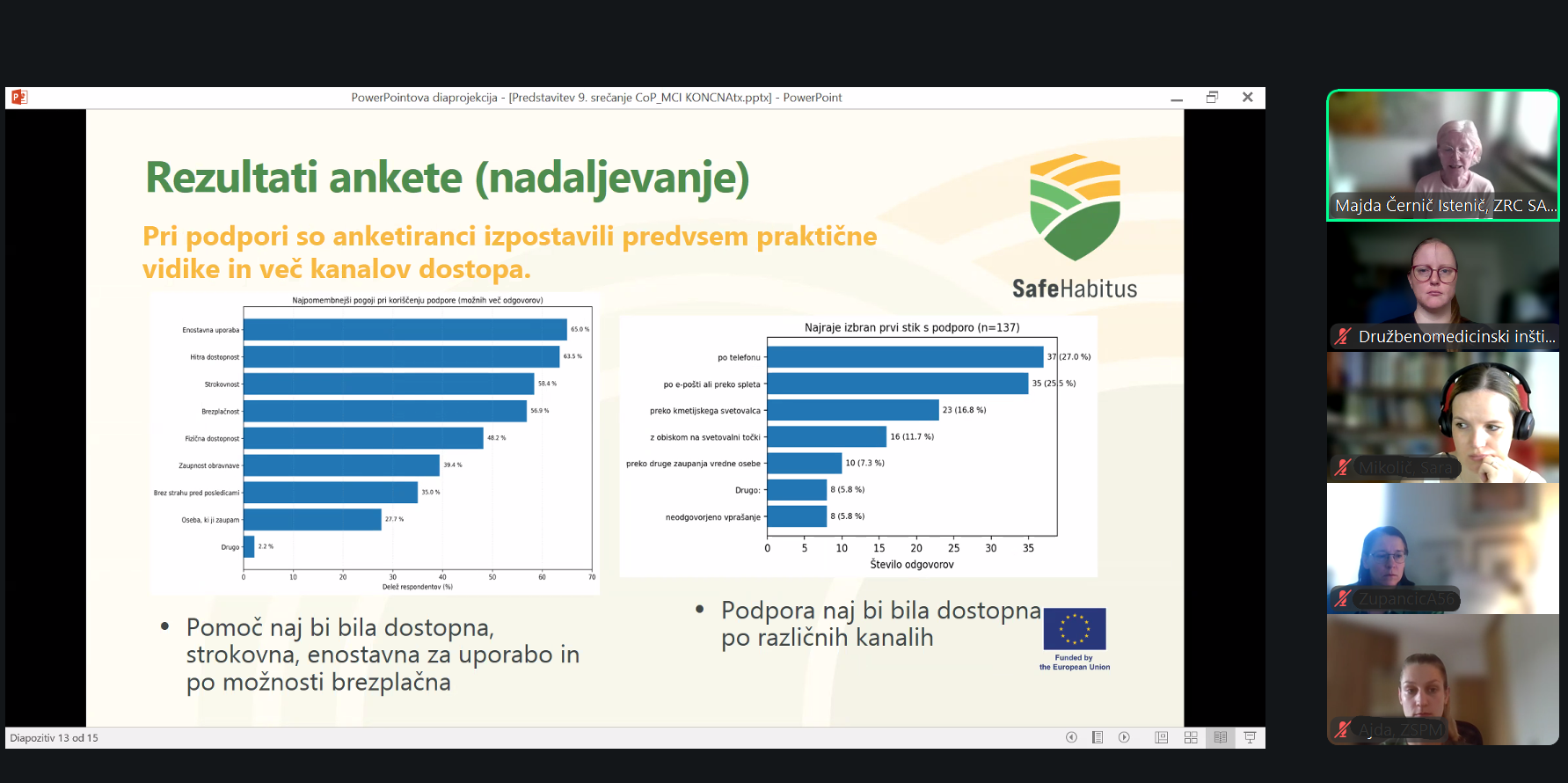Click the European Union flag logo
Image resolution: width=1568 pixels, height=783 pixels.
click(1075, 629)
